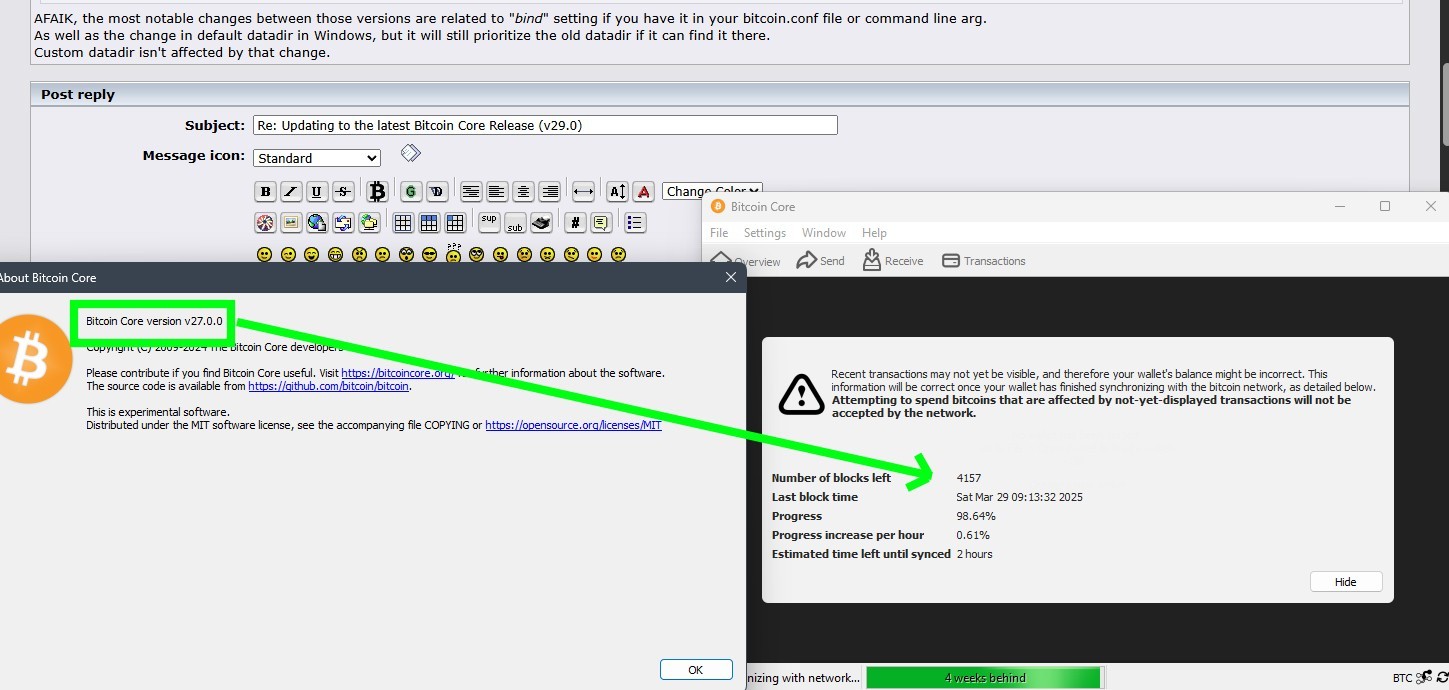Insert the Bitcoin symbol BBCode
Image resolution: width=1449 pixels, height=690 pixels.
click(377, 192)
